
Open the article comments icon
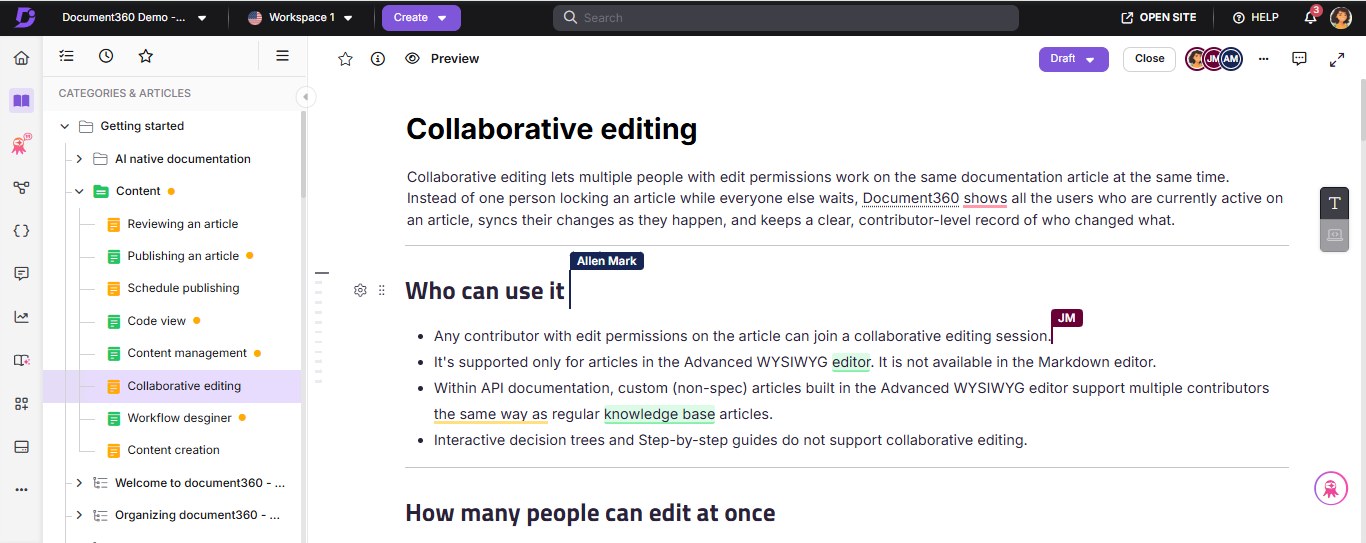click(1299, 59)
